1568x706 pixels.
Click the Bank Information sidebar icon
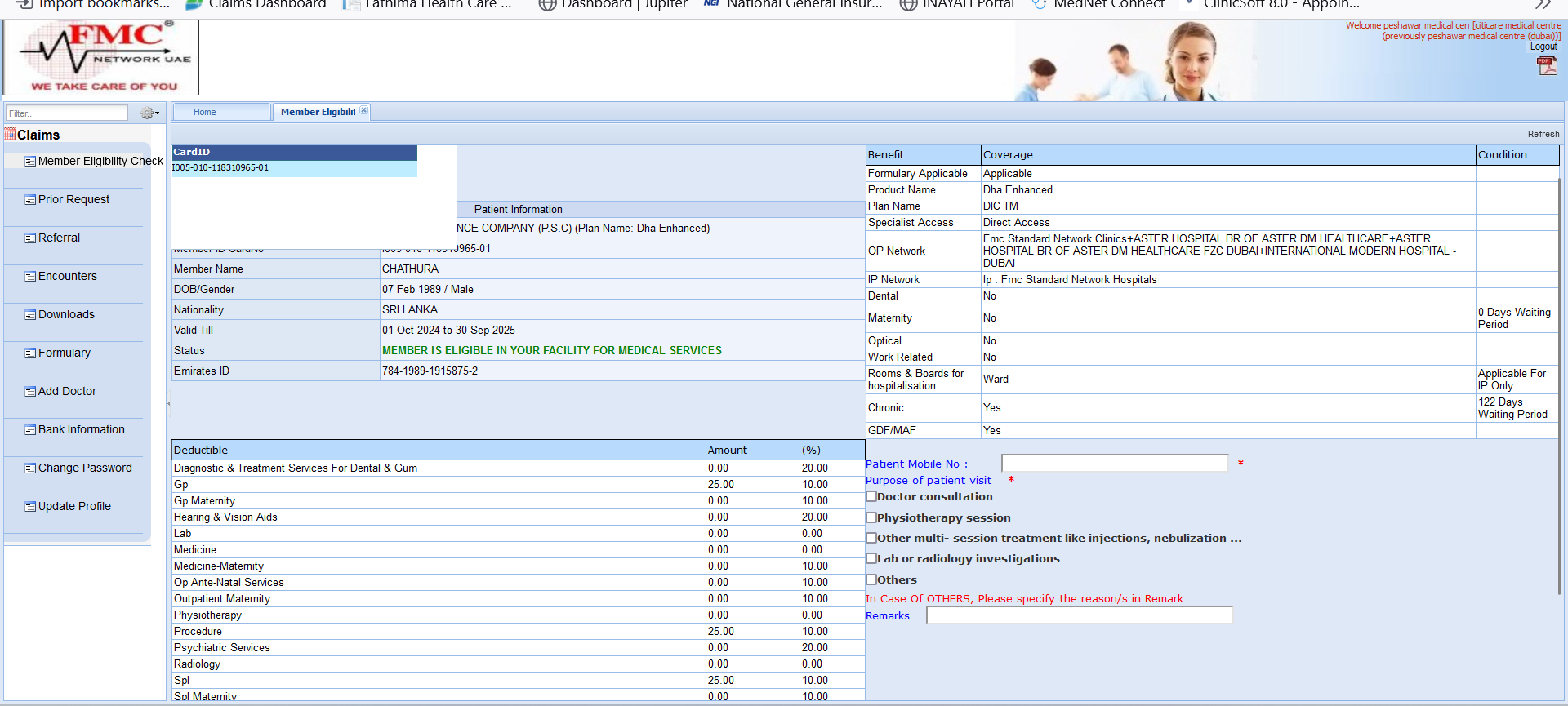coord(30,430)
